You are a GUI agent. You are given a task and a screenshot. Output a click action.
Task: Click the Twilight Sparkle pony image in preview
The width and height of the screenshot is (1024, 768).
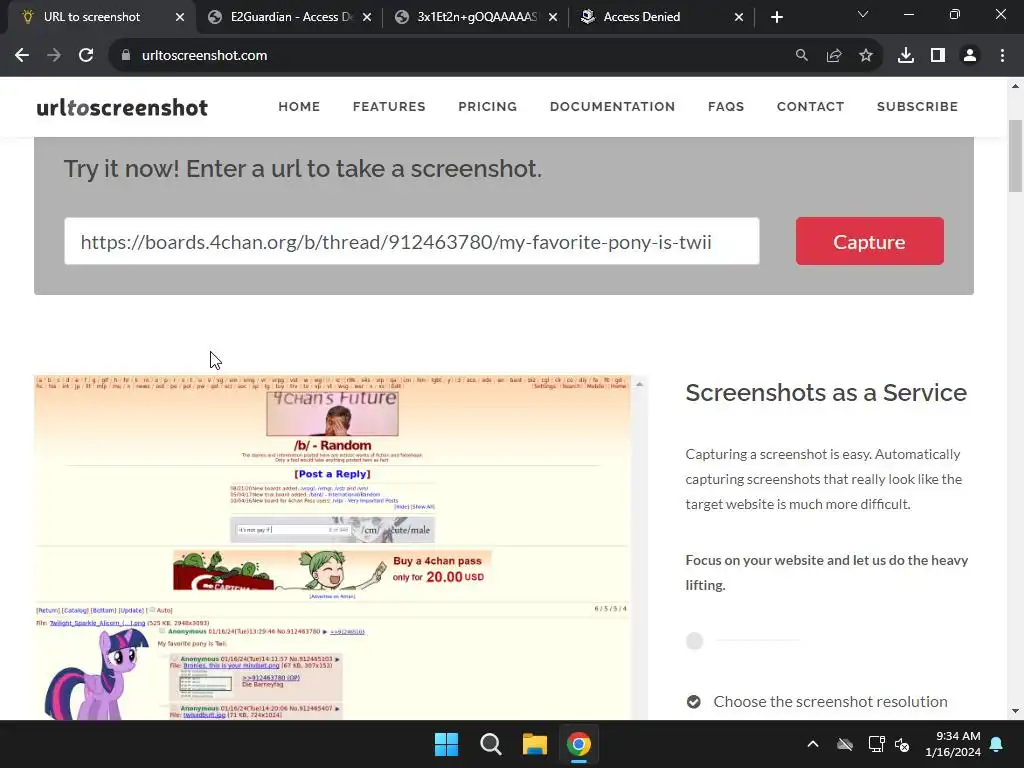96,675
